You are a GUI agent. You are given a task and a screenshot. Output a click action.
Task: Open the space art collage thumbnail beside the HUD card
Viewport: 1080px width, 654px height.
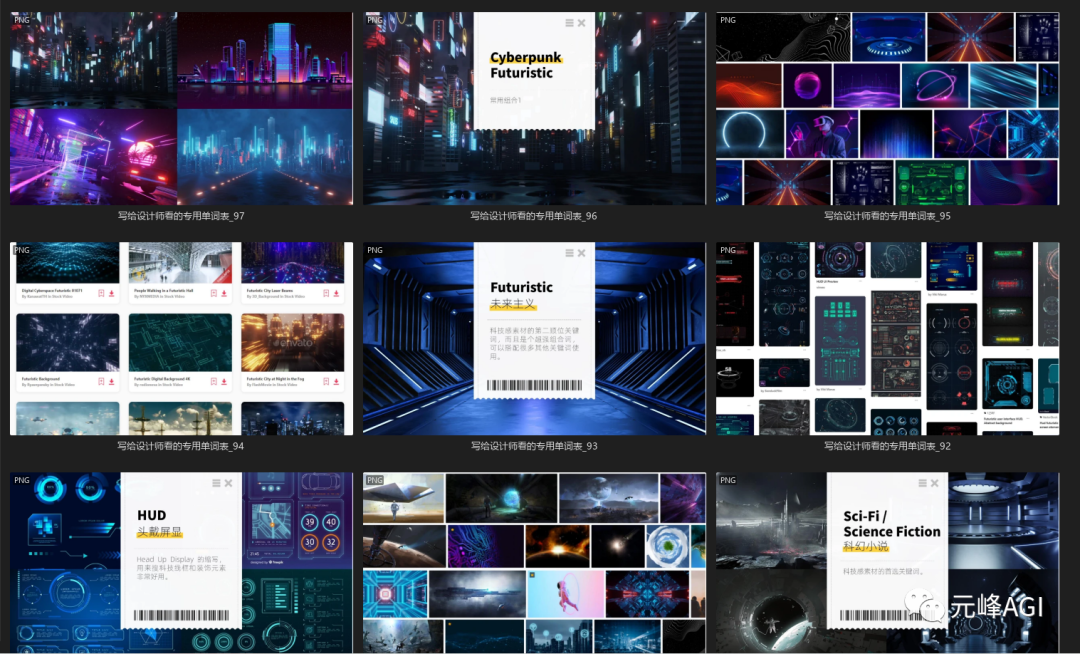pos(534,562)
